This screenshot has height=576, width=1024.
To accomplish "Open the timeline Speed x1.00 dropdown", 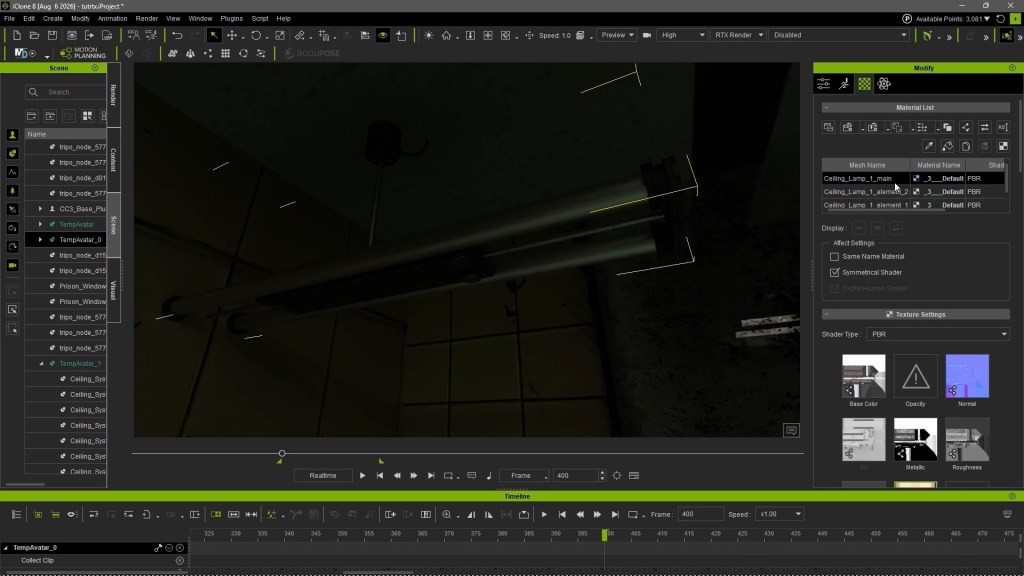I will point(779,515).
